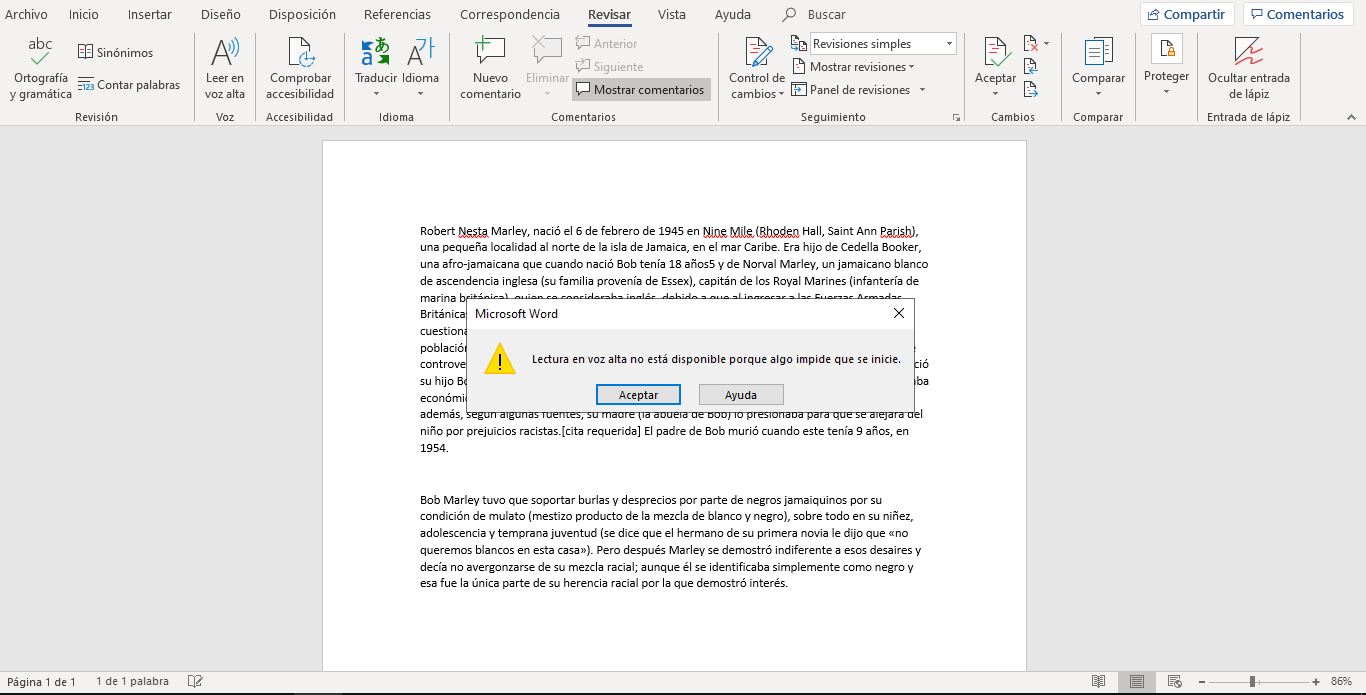Switch to Read Mode view icon

[x=1098, y=681]
